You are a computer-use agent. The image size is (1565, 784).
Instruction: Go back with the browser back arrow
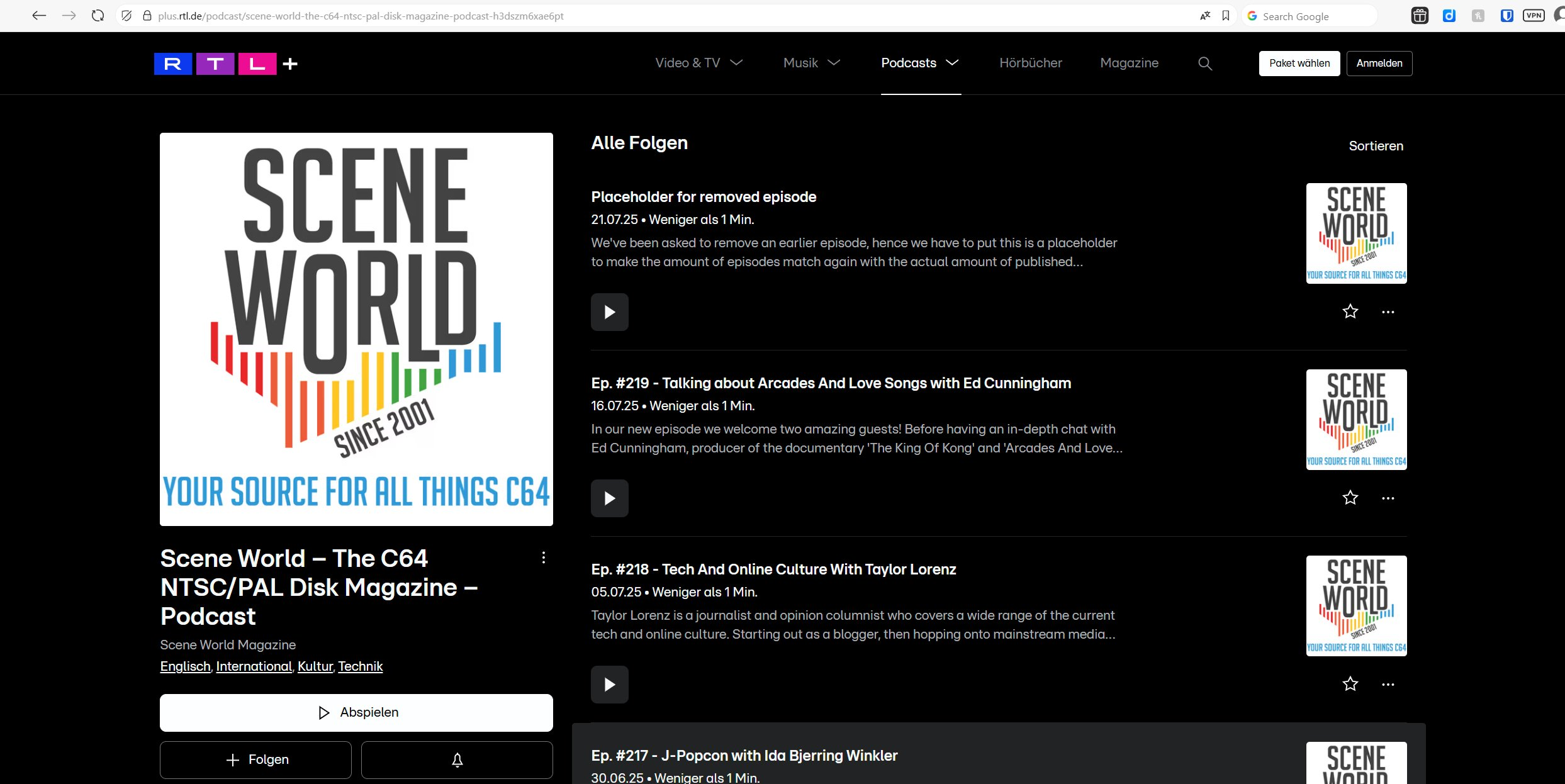point(39,16)
